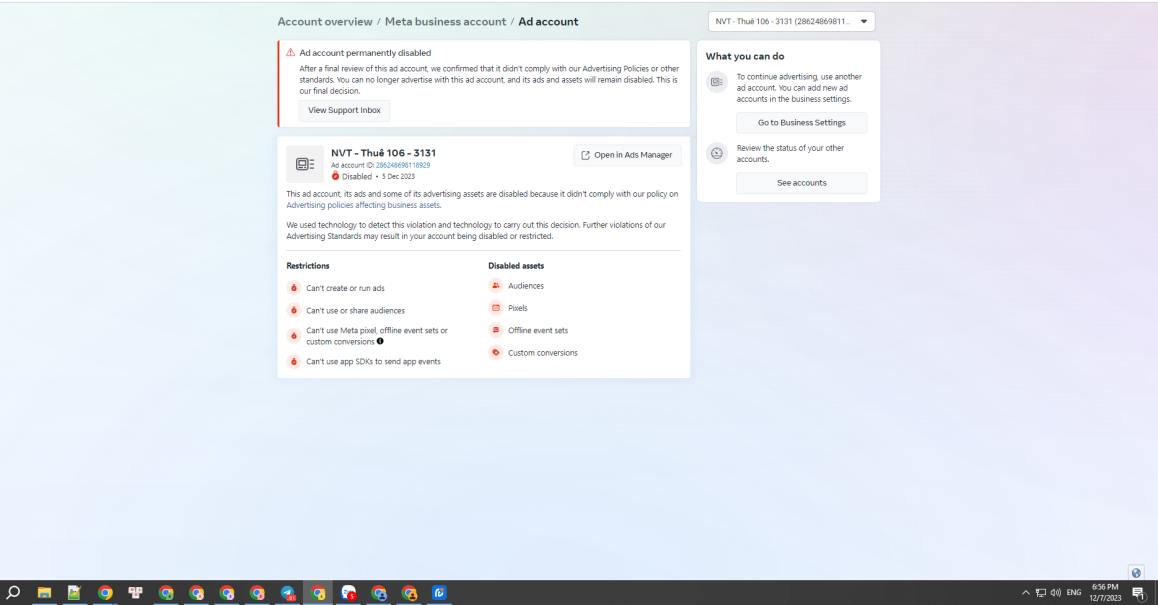Click the Offline event sets icon

point(496,330)
